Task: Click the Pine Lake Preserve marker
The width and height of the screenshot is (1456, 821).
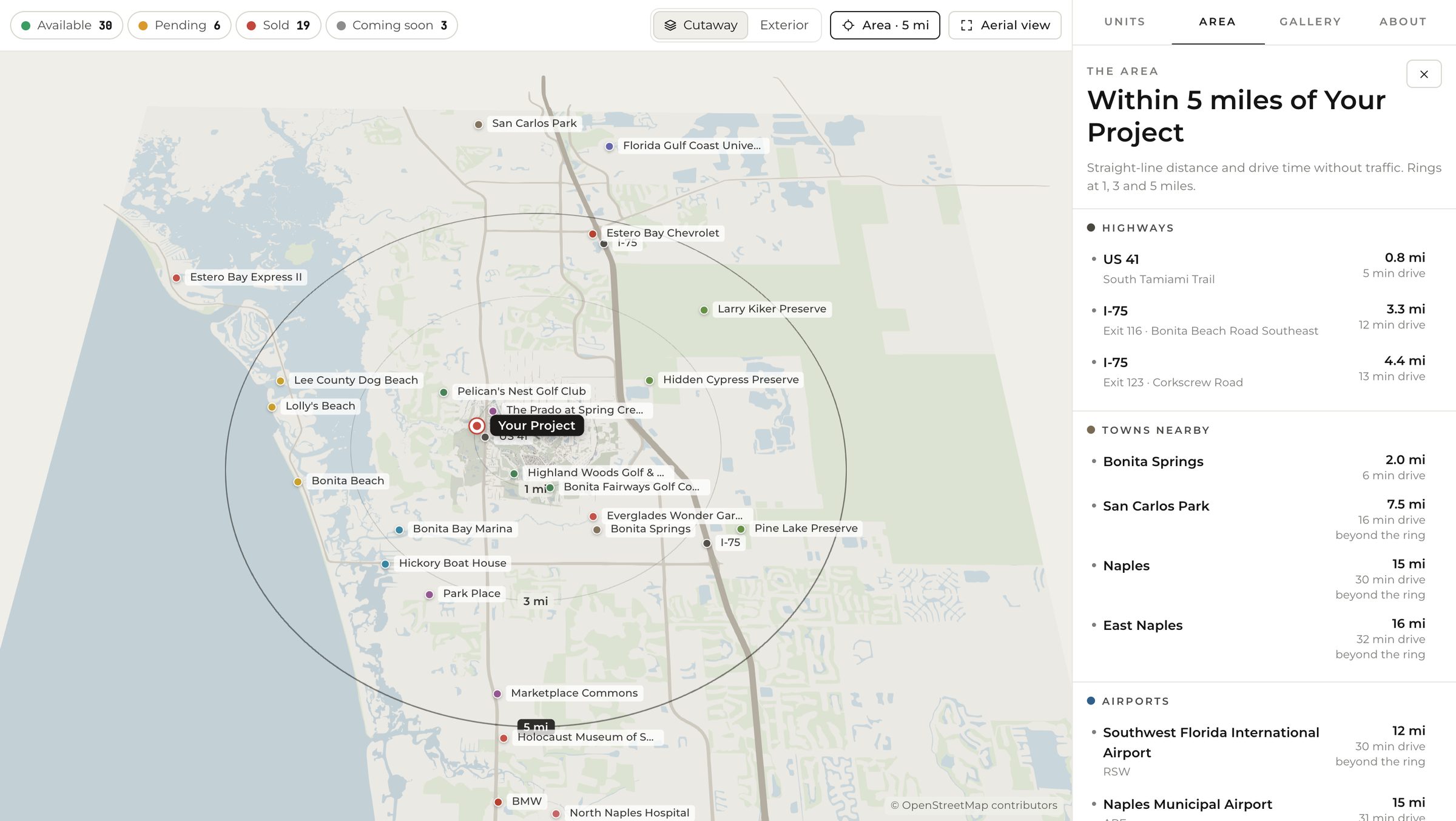Action: click(x=741, y=529)
